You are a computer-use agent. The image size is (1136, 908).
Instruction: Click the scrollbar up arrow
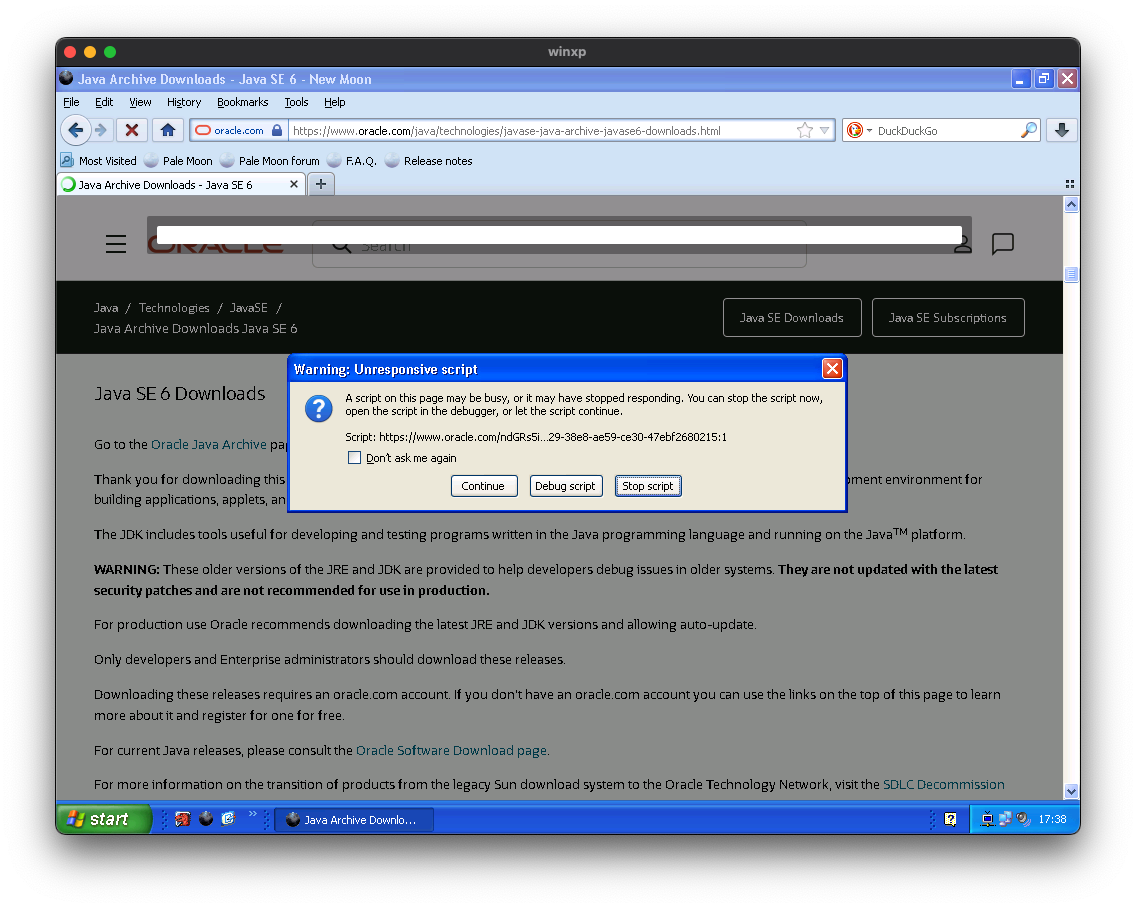tap(1071, 204)
